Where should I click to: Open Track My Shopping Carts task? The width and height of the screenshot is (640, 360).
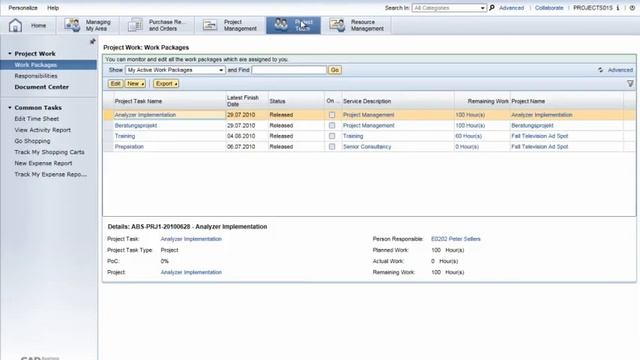tap(49, 152)
